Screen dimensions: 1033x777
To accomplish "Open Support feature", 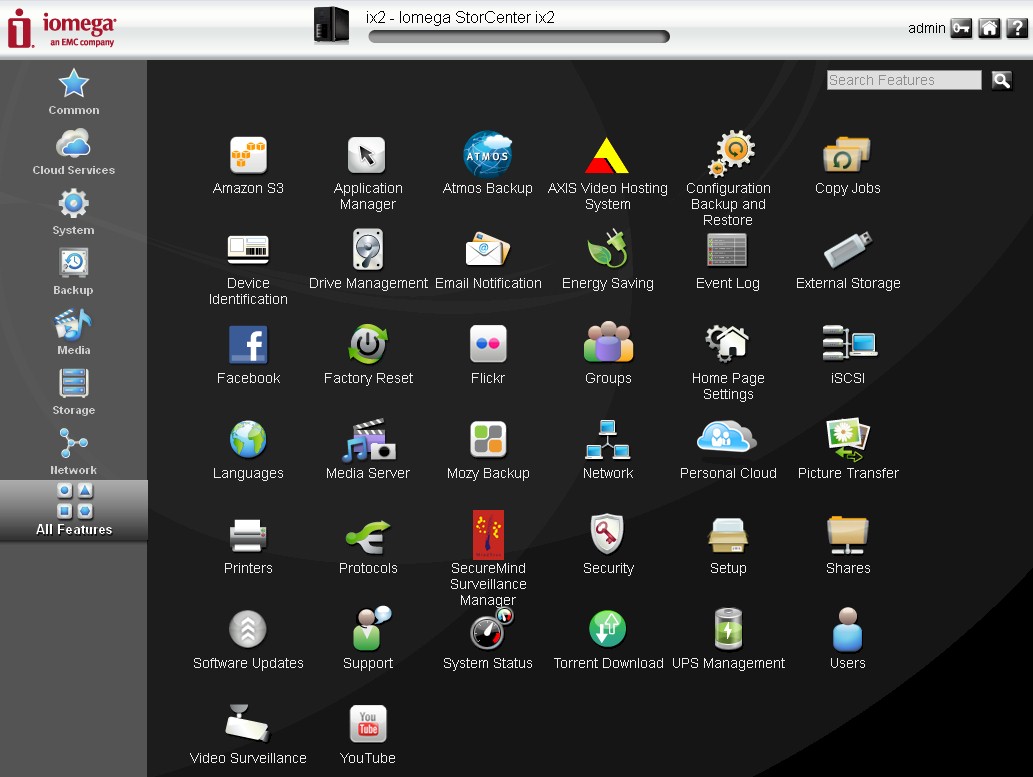I will pos(368,638).
